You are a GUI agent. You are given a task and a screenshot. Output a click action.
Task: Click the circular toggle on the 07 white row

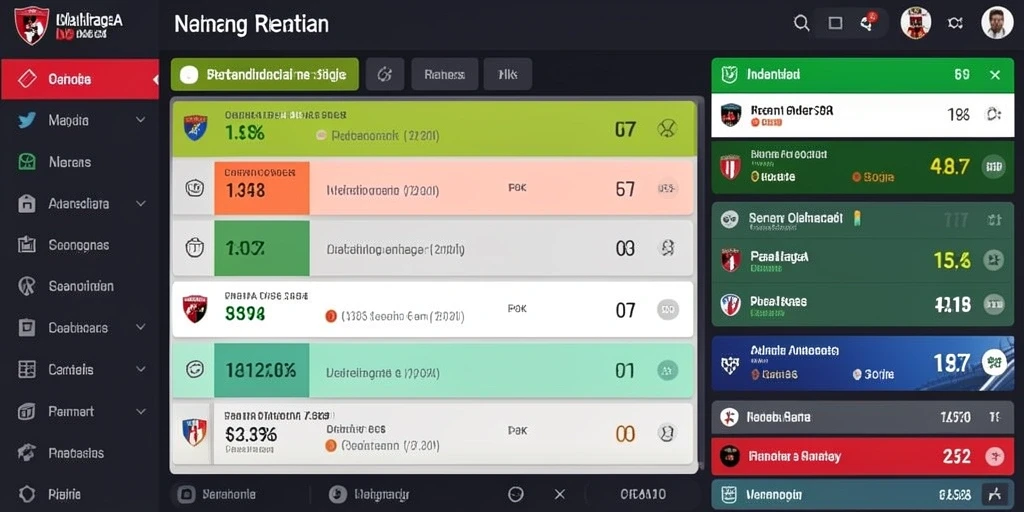point(667,310)
